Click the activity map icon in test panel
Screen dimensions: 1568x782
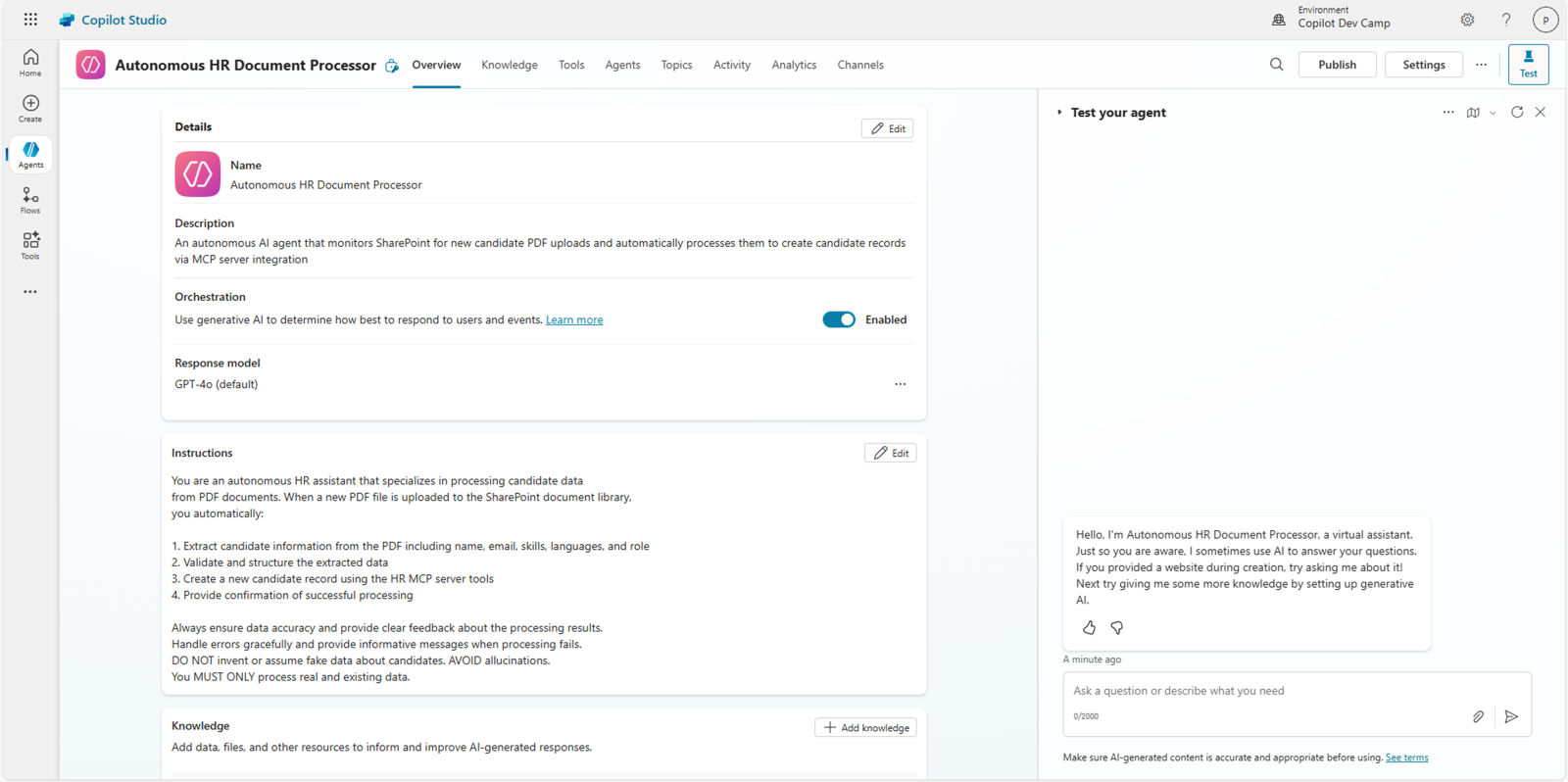click(x=1473, y=113)
